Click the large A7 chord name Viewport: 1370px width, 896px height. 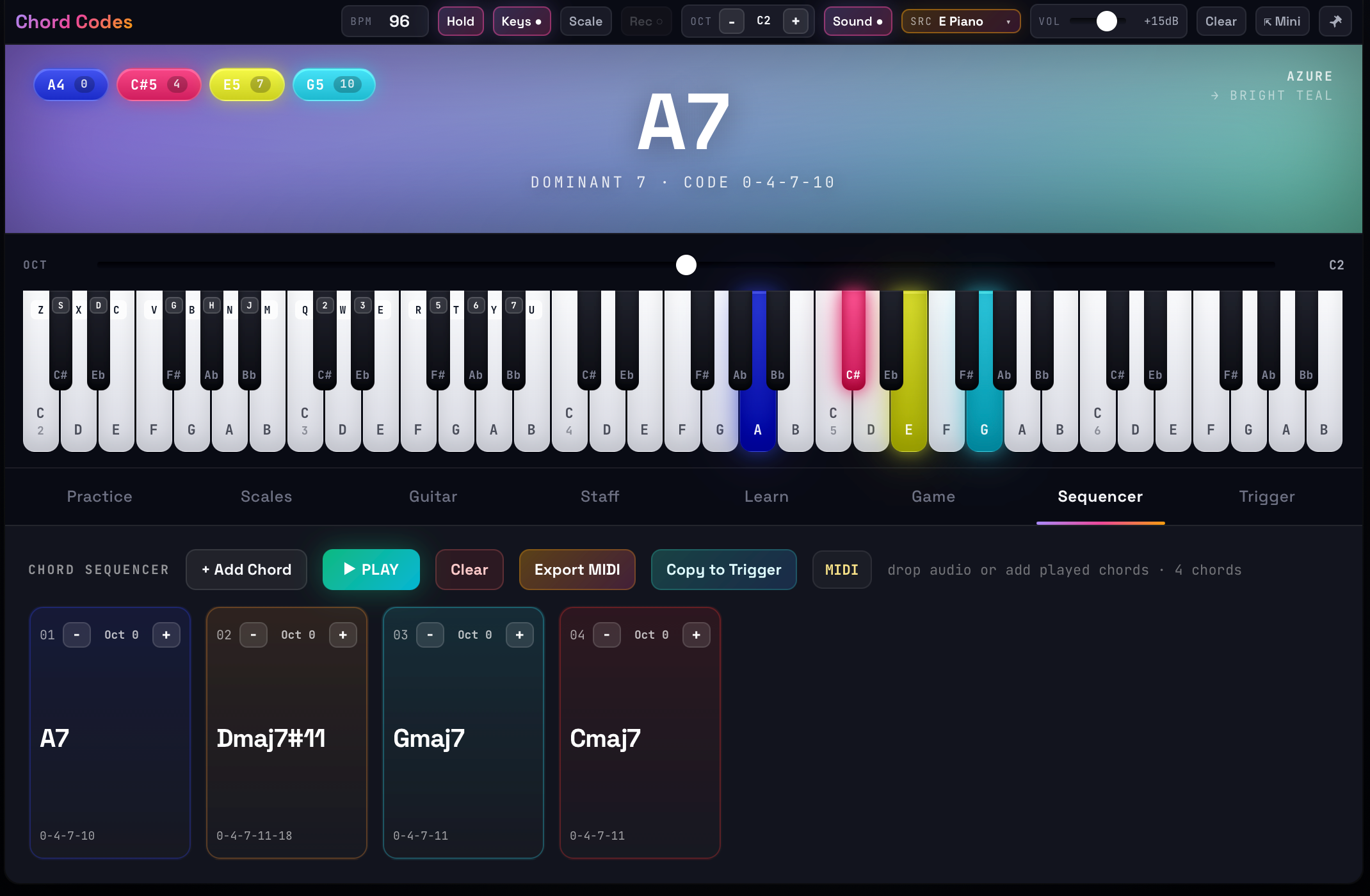click(x=684, y=122)
